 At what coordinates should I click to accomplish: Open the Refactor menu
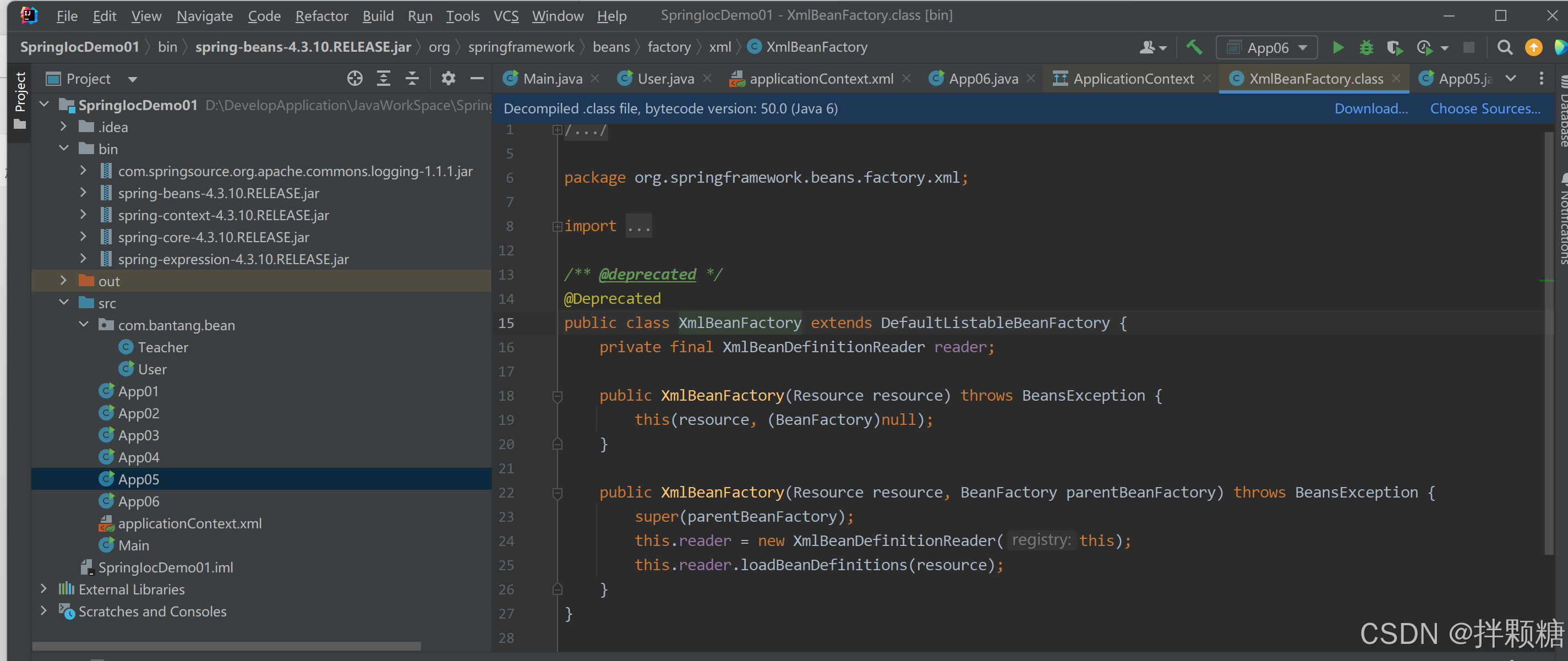(321, 16)
